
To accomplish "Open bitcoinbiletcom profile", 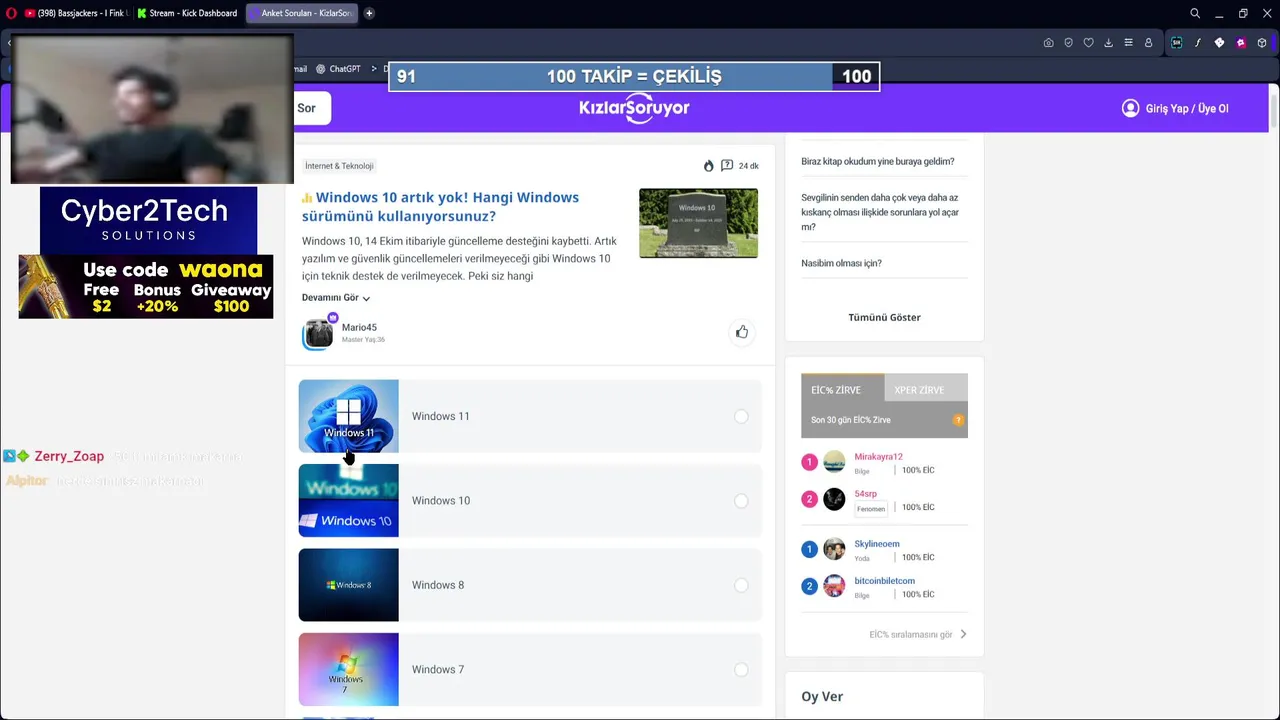I will (884, 581).
